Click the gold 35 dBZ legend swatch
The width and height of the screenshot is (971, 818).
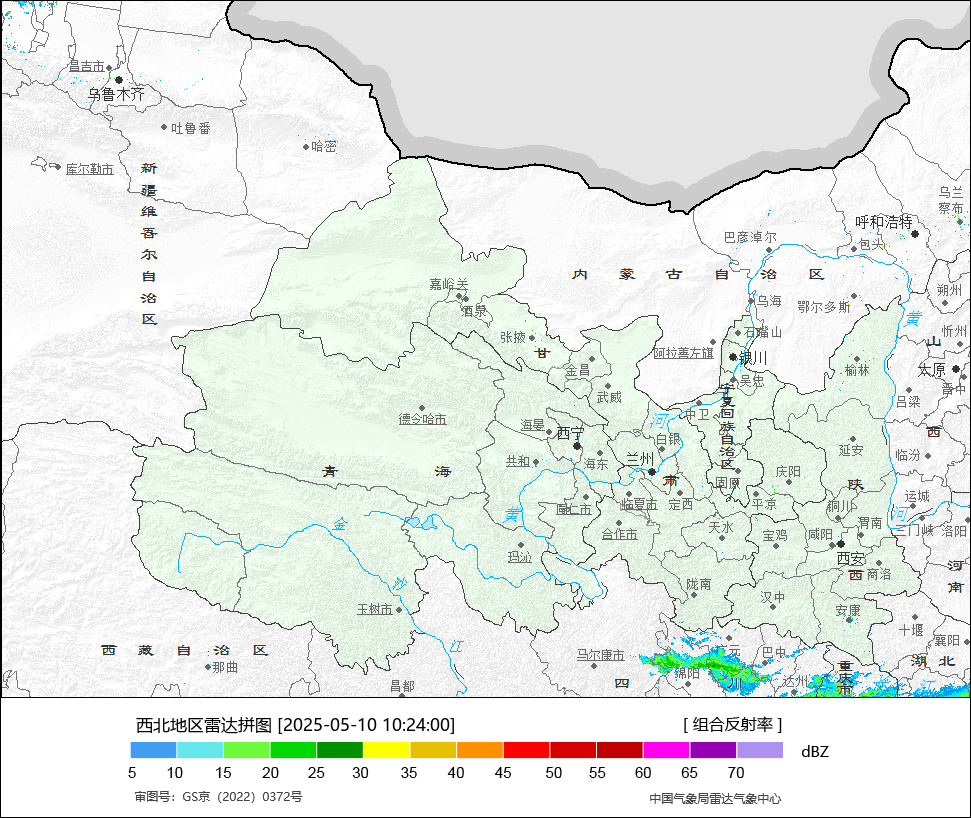pos(433,751)
